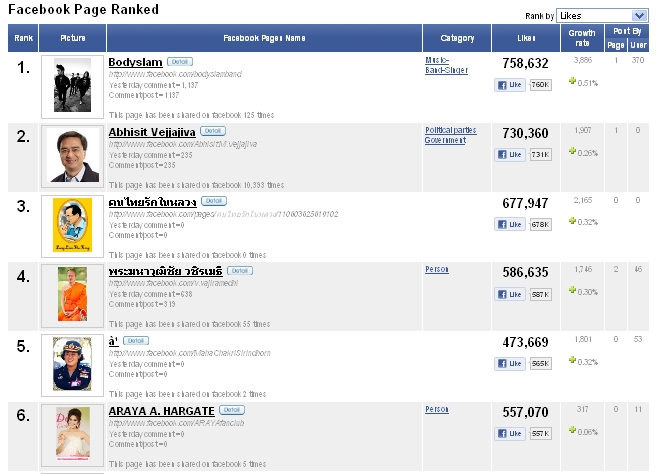Like the Abhisit Vejjajiva page
Screen dimensions: 656x474
pyautogui.click(x=510, y=155)
